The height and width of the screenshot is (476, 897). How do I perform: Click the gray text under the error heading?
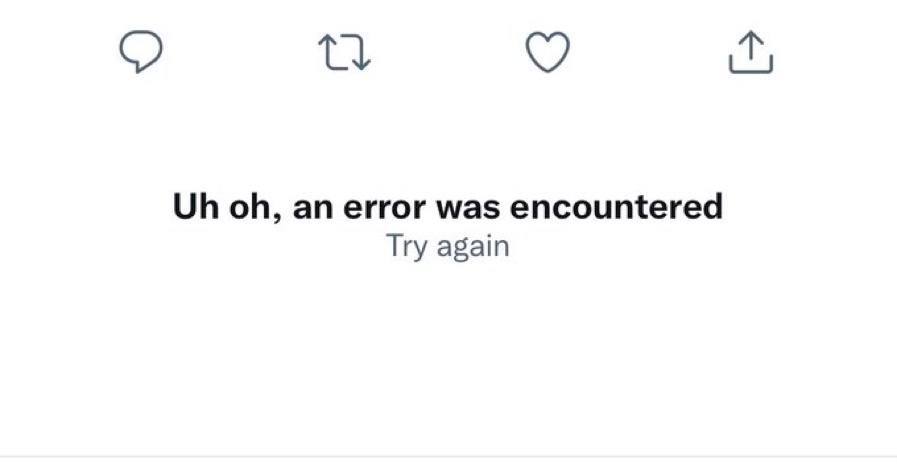(x=447, y=246)
